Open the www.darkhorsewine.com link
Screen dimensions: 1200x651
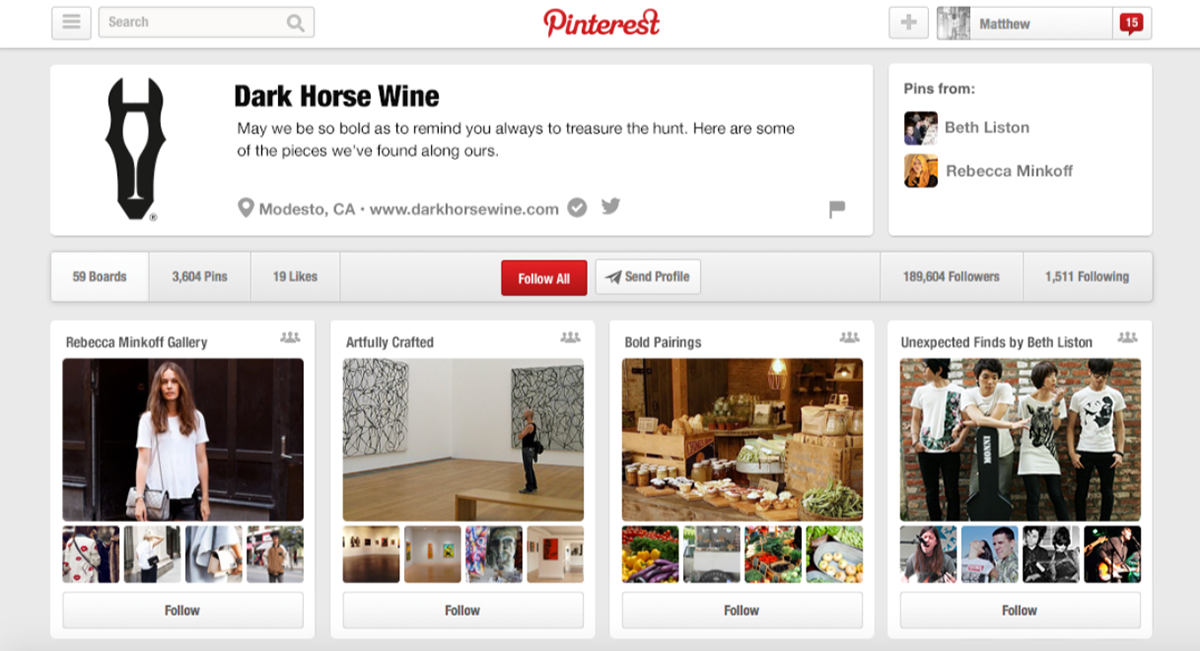[x=464, y=209]
